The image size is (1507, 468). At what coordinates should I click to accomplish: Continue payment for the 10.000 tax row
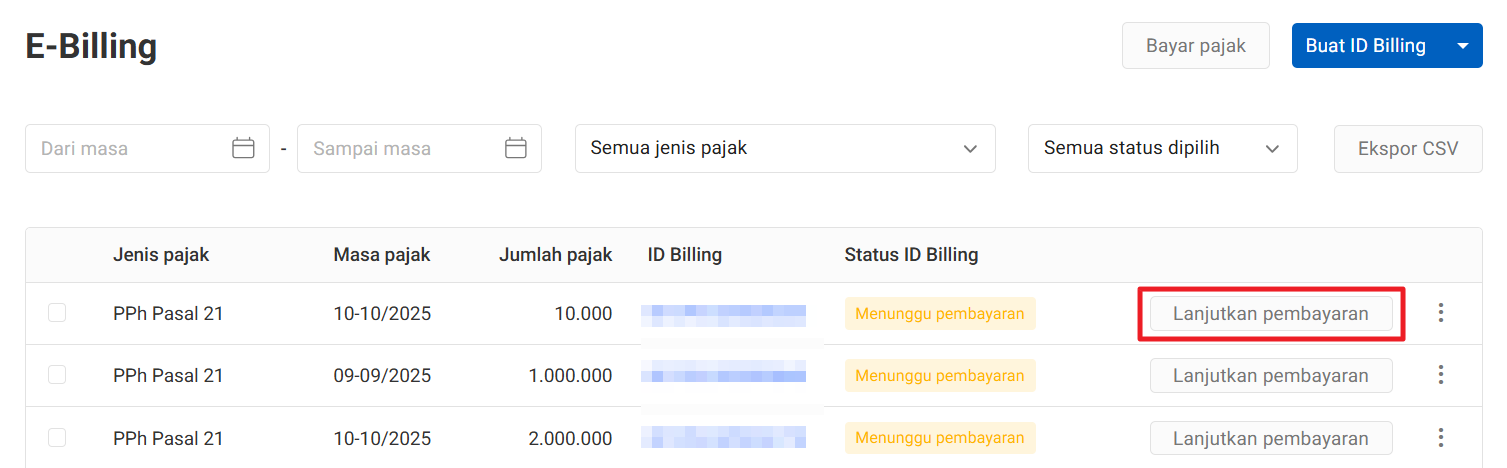coord(1270,313)
